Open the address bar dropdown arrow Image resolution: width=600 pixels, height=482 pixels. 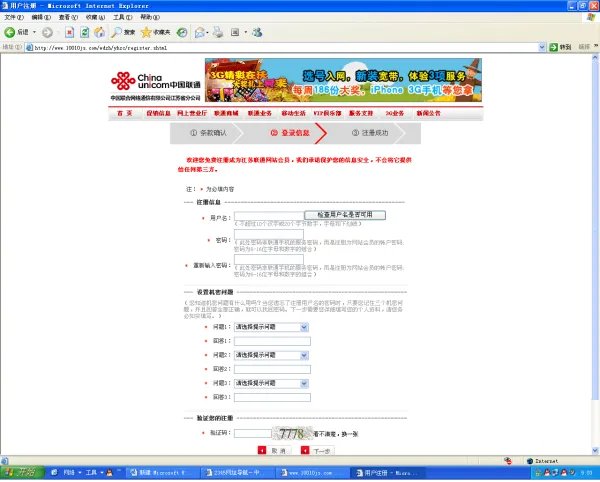tap(542, 47)
